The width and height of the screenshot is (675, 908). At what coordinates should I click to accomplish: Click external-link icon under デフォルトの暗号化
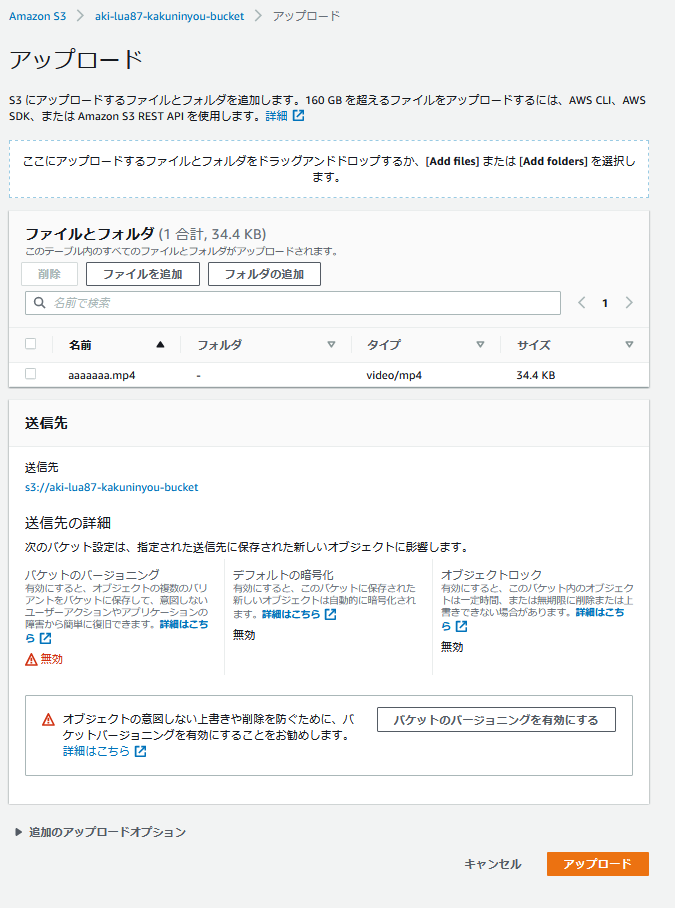pos(331,614)
